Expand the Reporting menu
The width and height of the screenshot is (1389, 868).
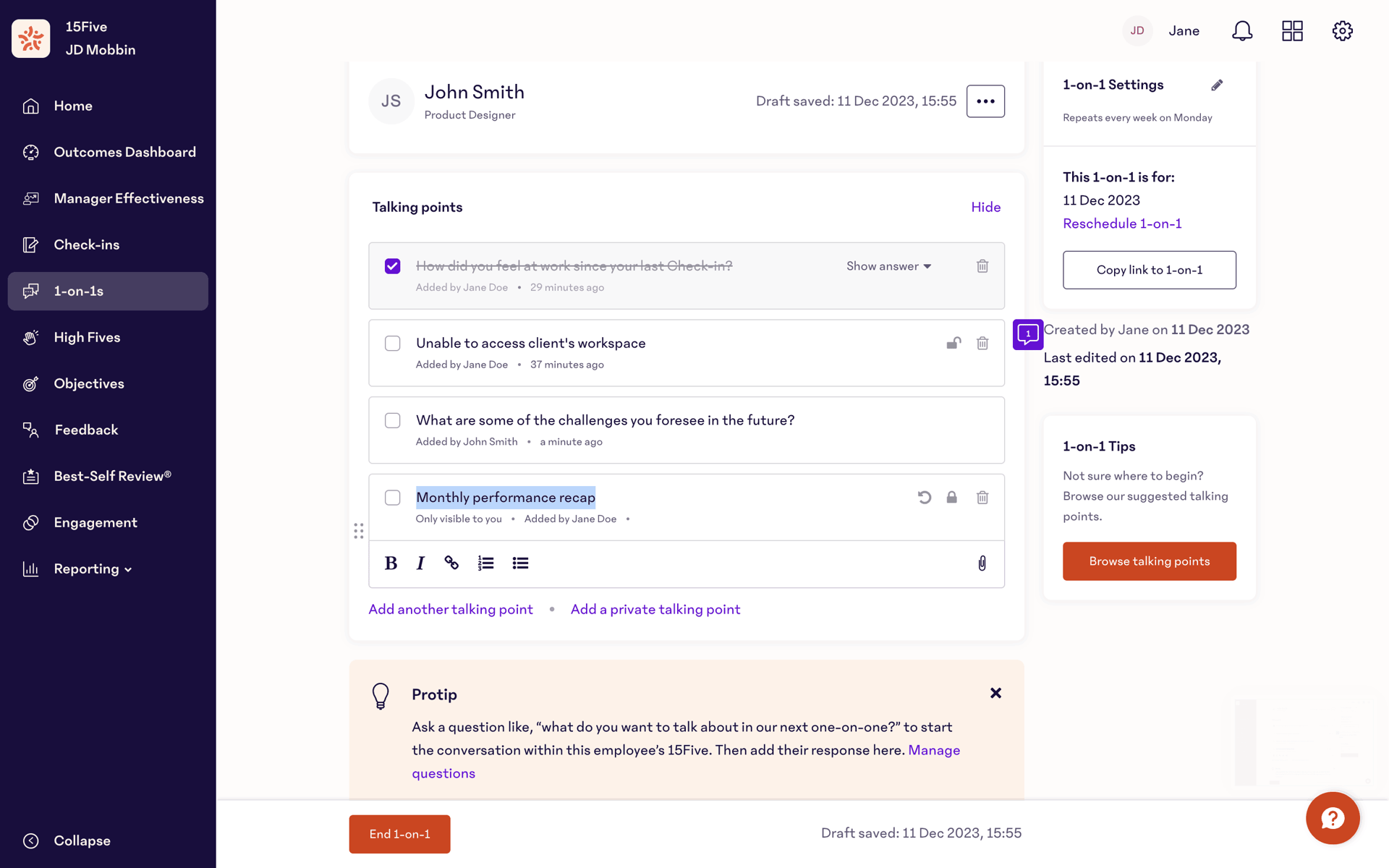(x=93, y=569)
